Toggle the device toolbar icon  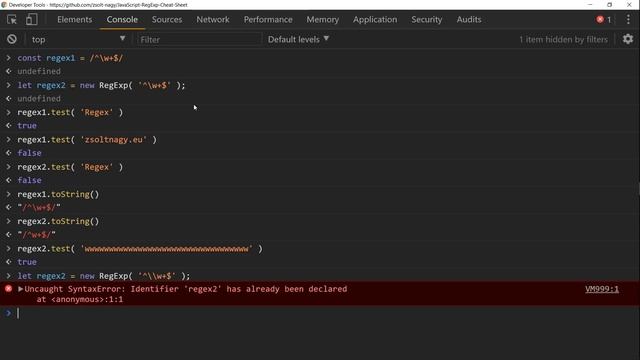[31, 19]
